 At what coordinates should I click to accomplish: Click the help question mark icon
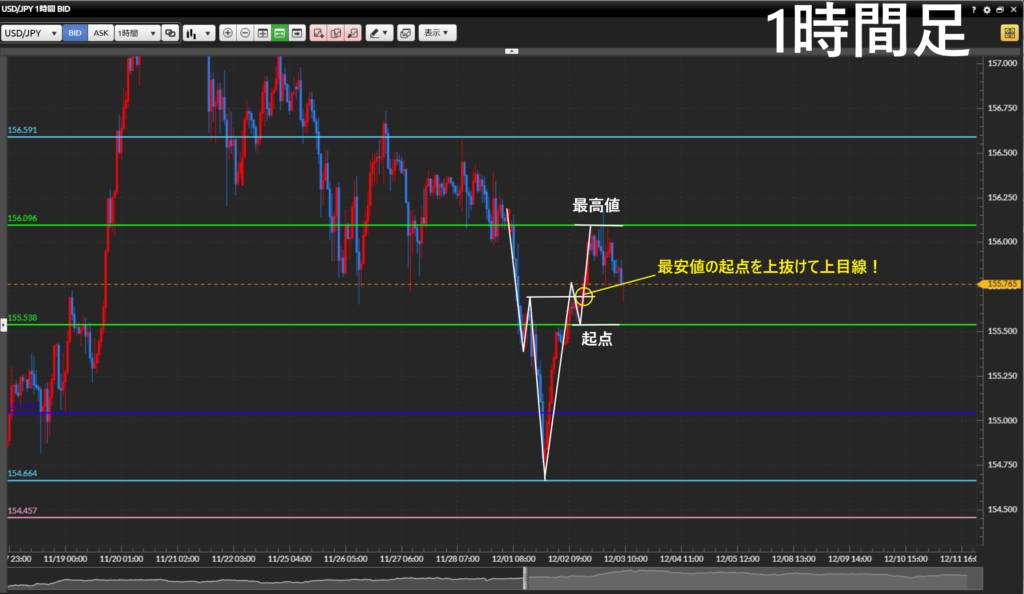(974, 9)
